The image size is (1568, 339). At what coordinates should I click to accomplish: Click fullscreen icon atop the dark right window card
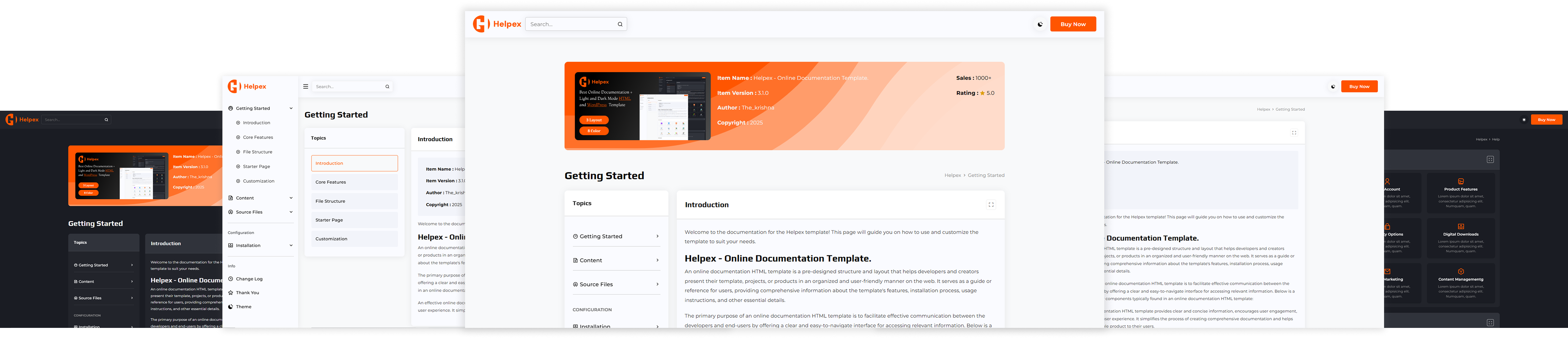click(x=1490, y=160)
